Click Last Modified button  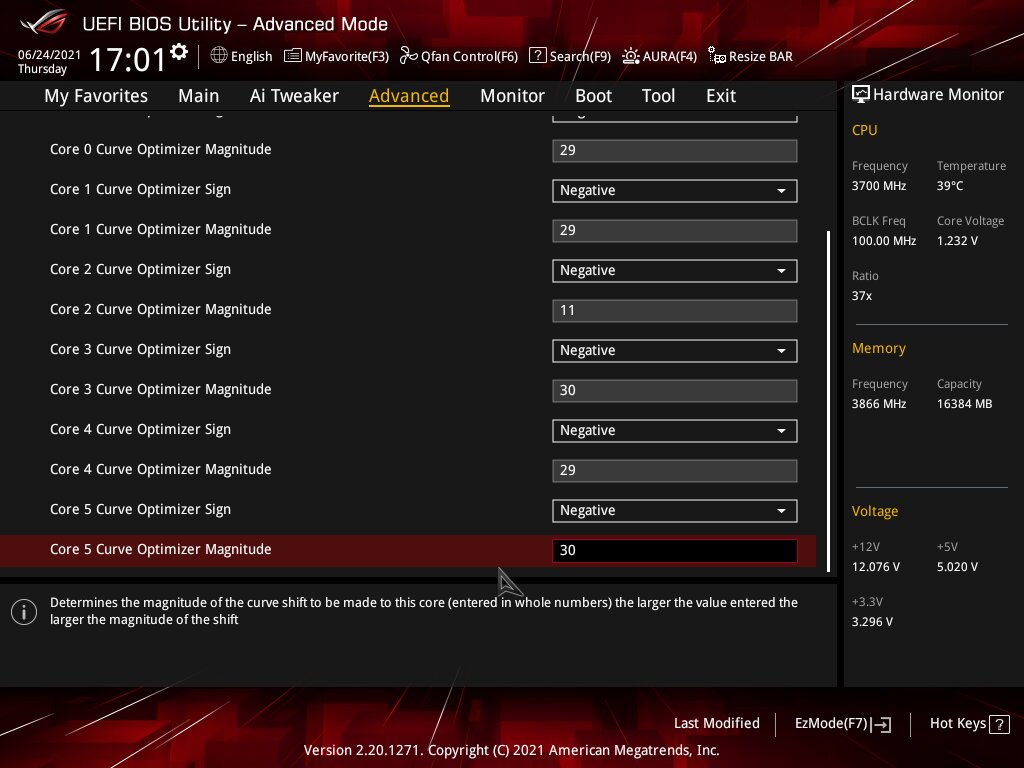pyautogui.click(x=716, y=724)
